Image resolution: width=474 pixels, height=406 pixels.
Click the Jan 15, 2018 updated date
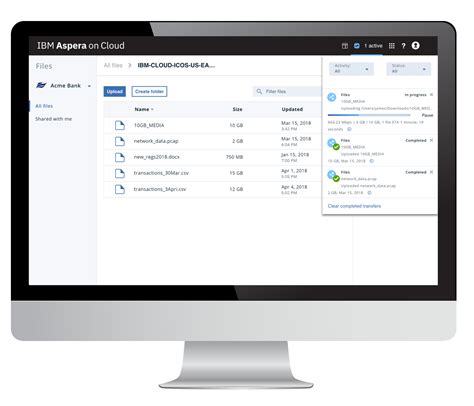coord(295,155)
